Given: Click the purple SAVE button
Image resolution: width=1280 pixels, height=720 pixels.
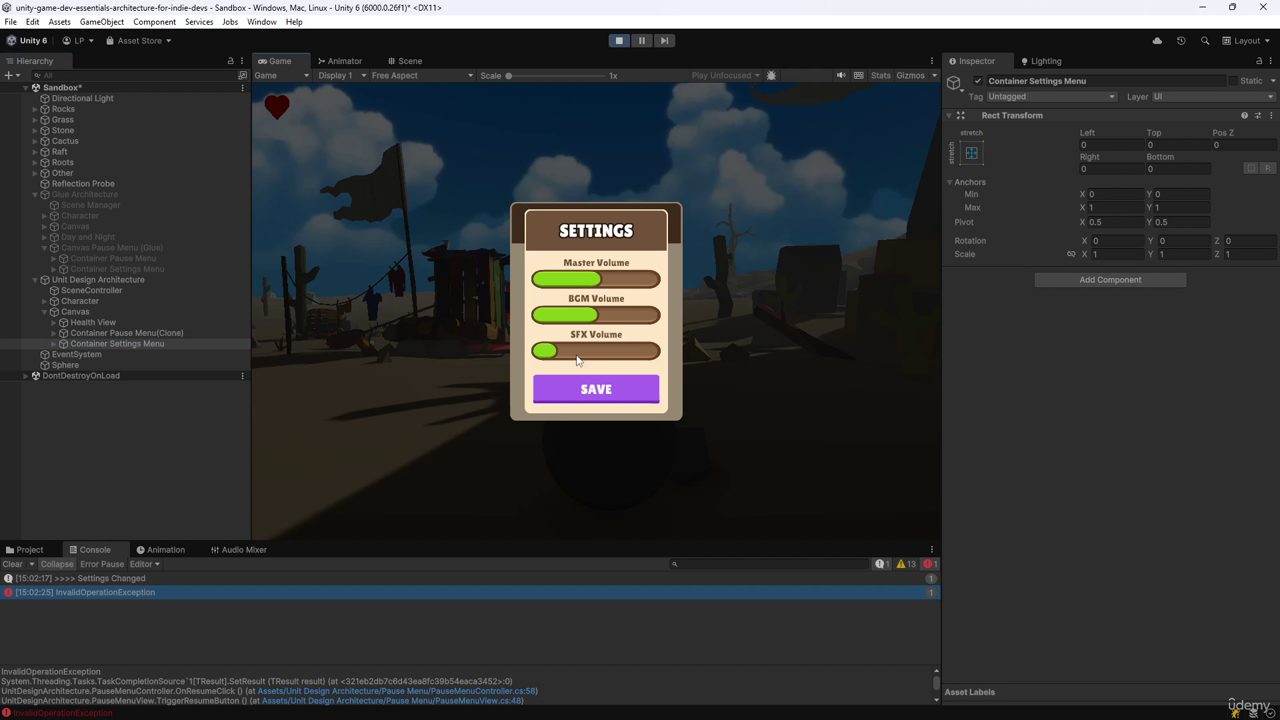Looking at the screenshot, I should pos(596,389).
